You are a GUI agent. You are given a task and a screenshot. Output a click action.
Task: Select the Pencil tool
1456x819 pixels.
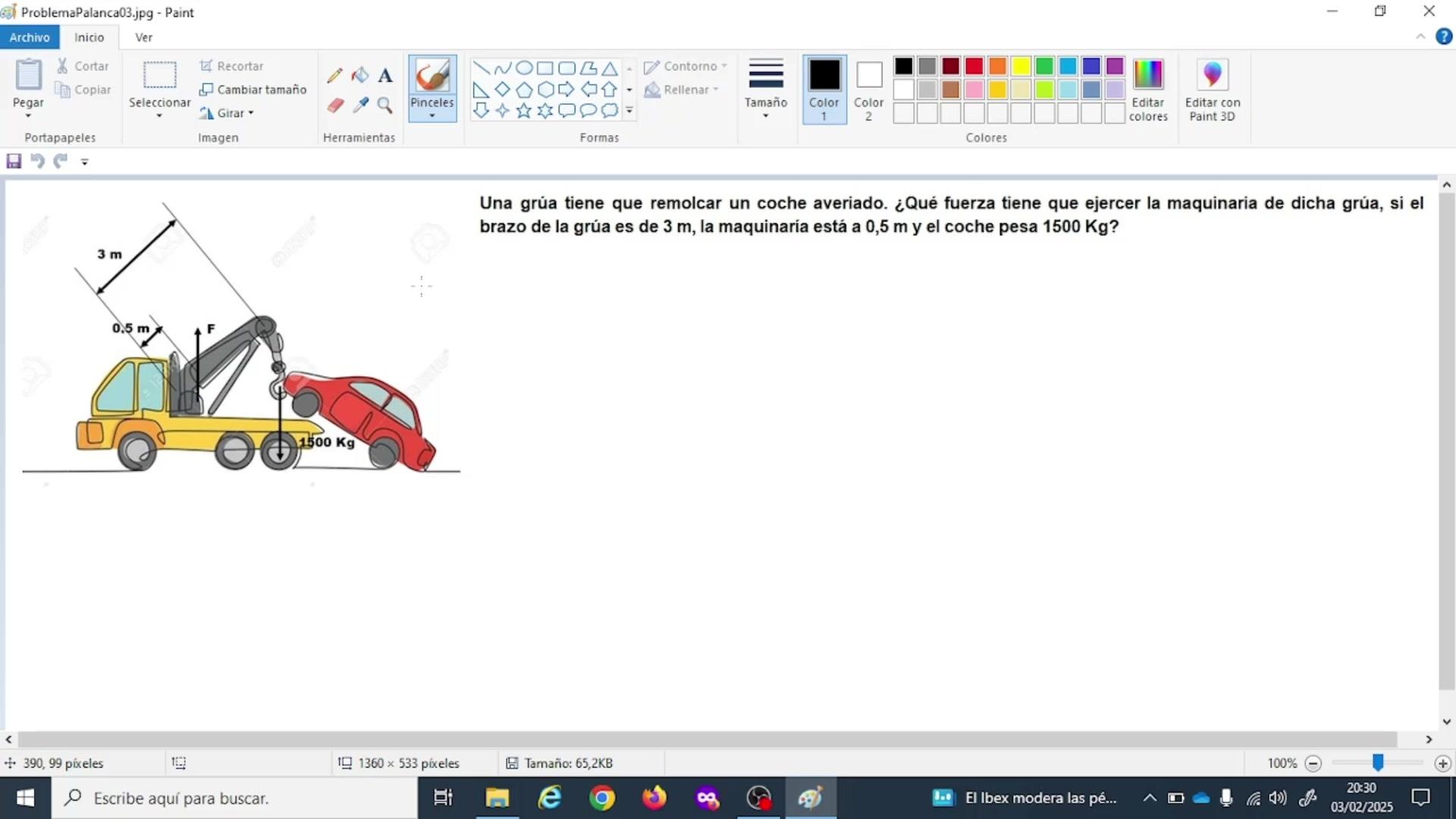(x=334, y=75)
